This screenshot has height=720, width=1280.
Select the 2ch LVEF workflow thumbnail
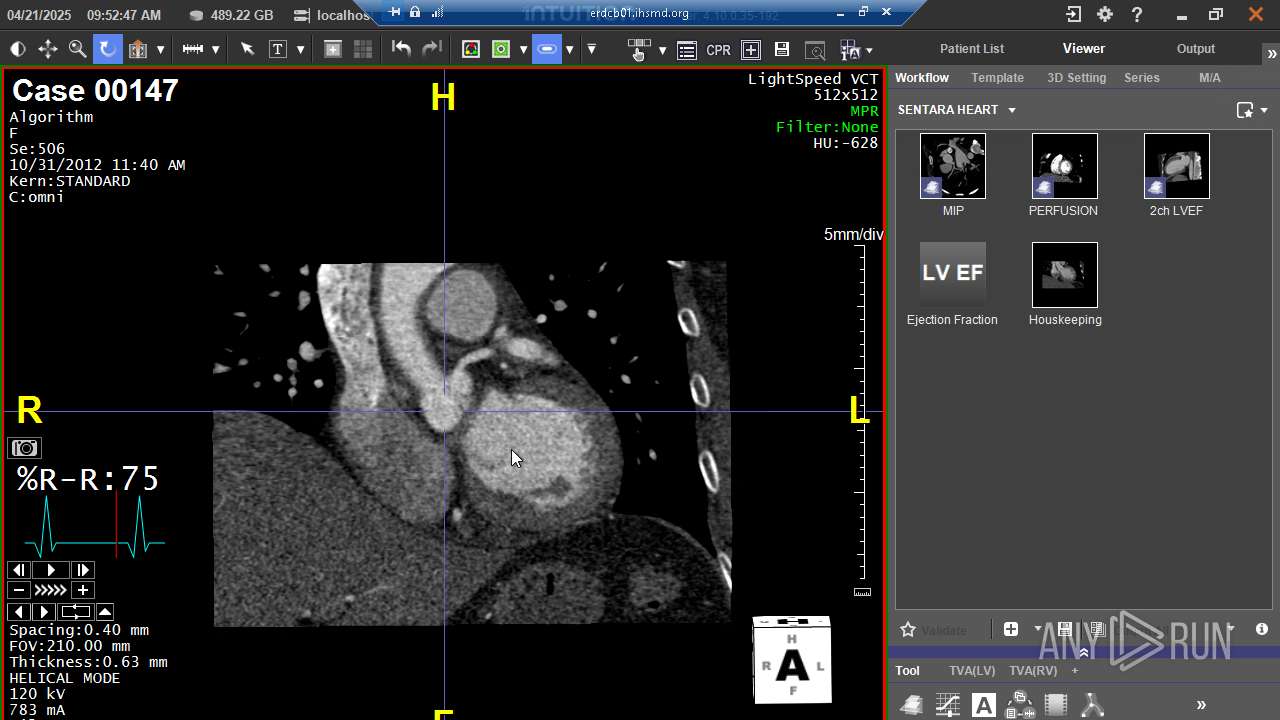1177,166
